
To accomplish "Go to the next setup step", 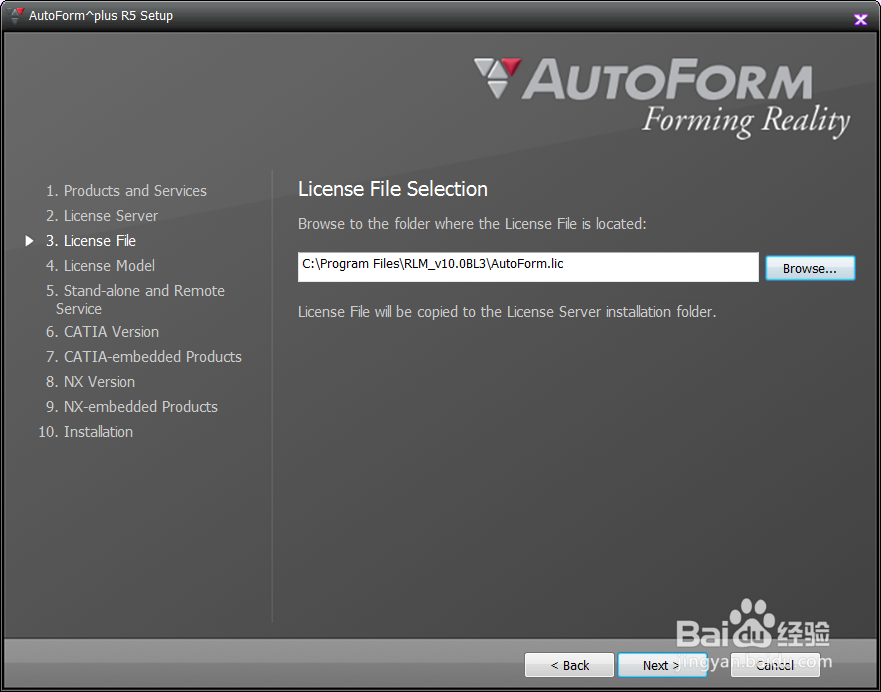I will (661, 665).
